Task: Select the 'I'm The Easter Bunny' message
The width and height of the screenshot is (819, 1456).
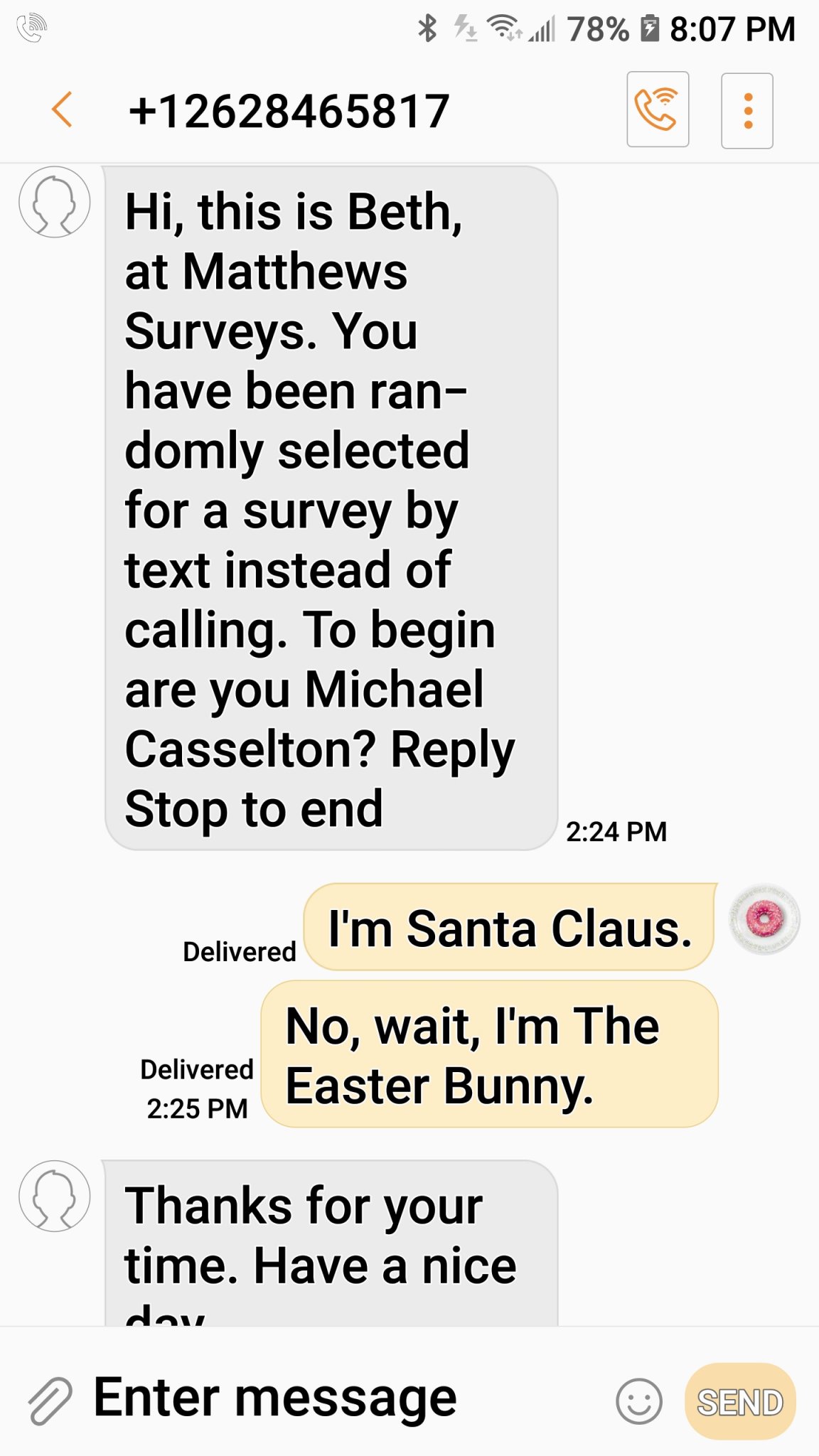Action: coord(490,1054)
